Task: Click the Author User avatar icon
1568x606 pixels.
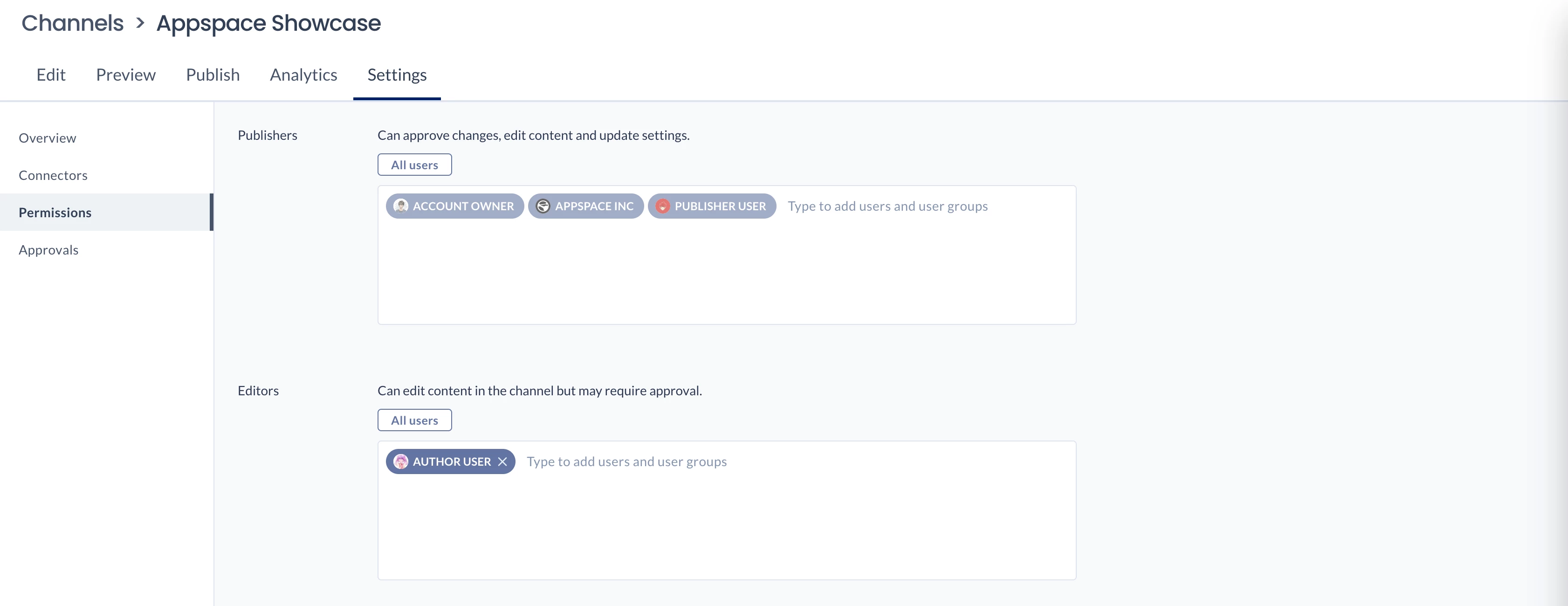Action: [x=400, y=461]
